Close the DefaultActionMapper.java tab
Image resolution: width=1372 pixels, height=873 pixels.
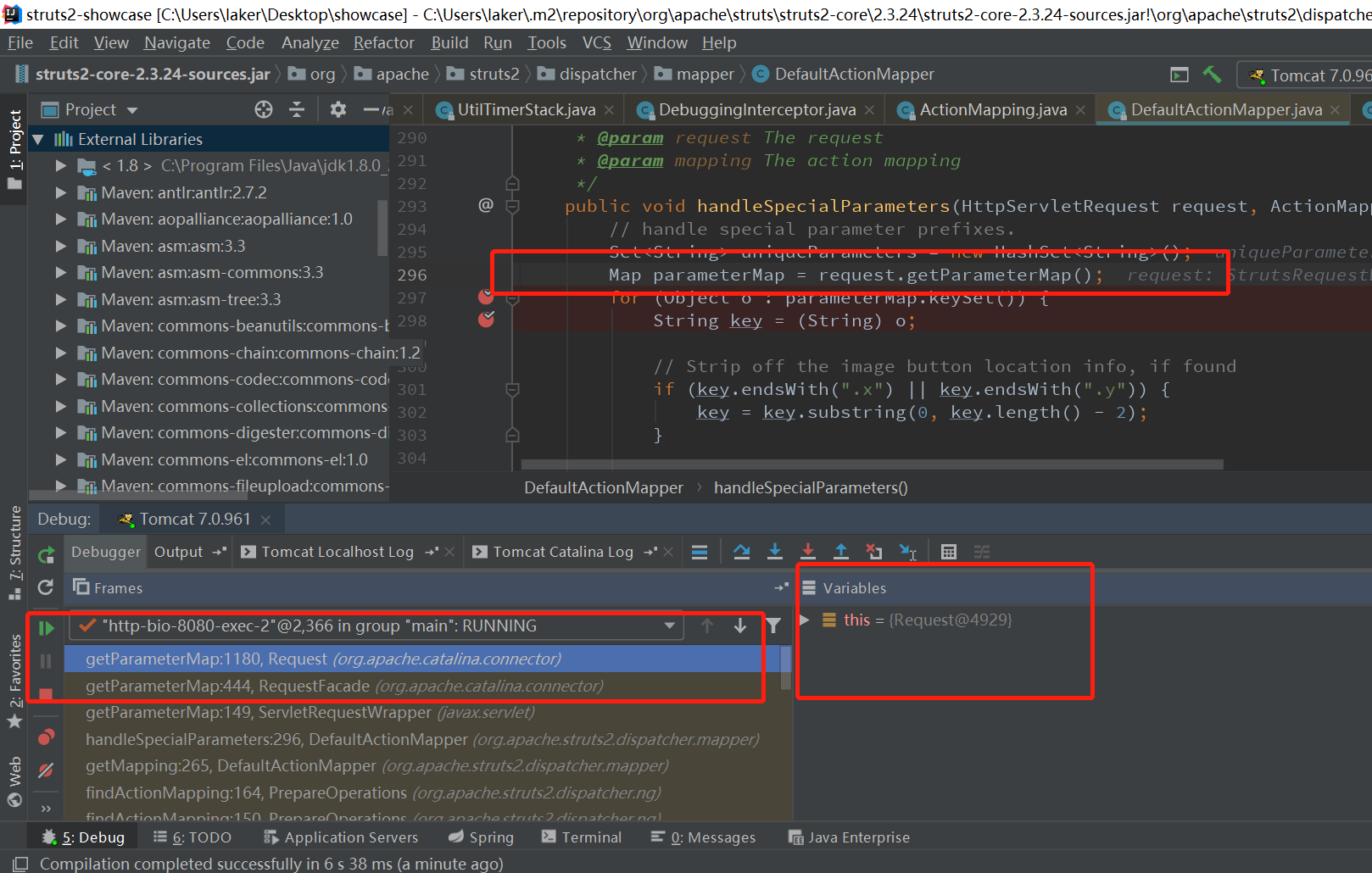(x=1335, y=110)
